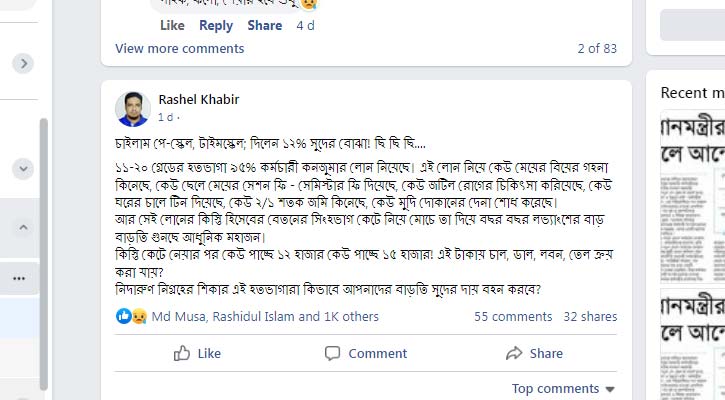Open the post reaction emoji icons
725x400 pixels.
point(131,316)
